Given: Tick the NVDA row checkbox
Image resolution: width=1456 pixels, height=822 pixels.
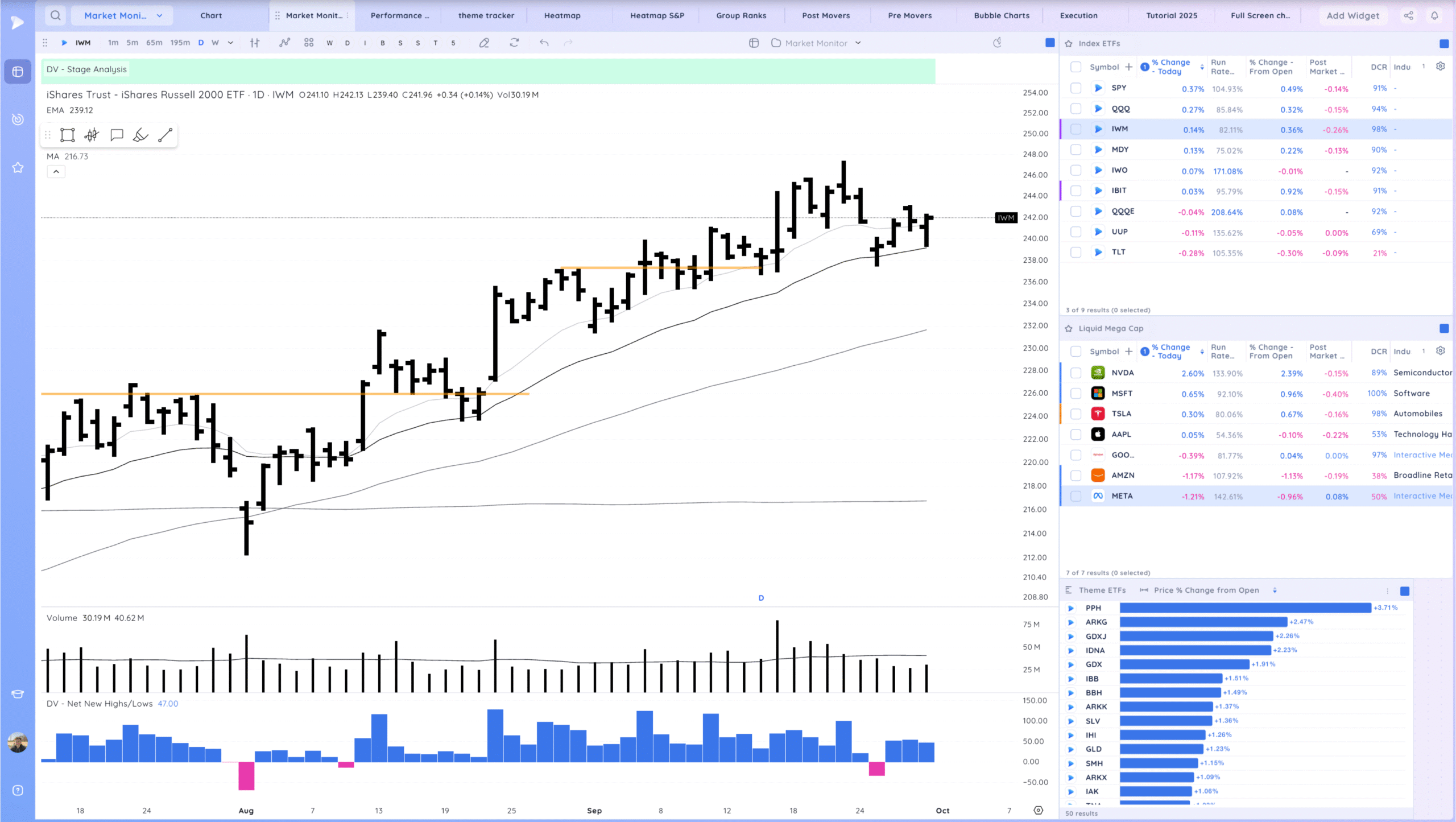Looking at the screenshot, I should click(1076, 373).
